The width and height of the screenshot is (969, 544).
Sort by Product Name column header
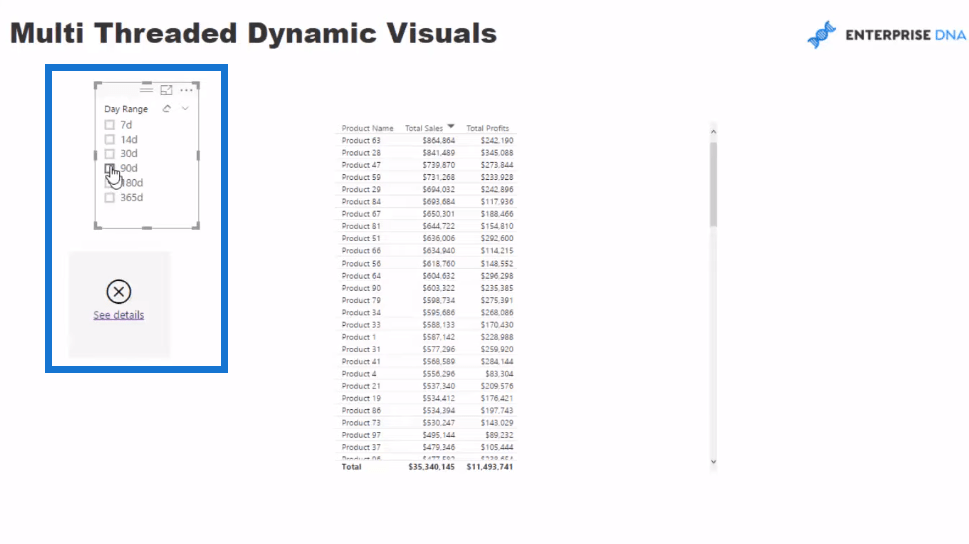[367, 128]
